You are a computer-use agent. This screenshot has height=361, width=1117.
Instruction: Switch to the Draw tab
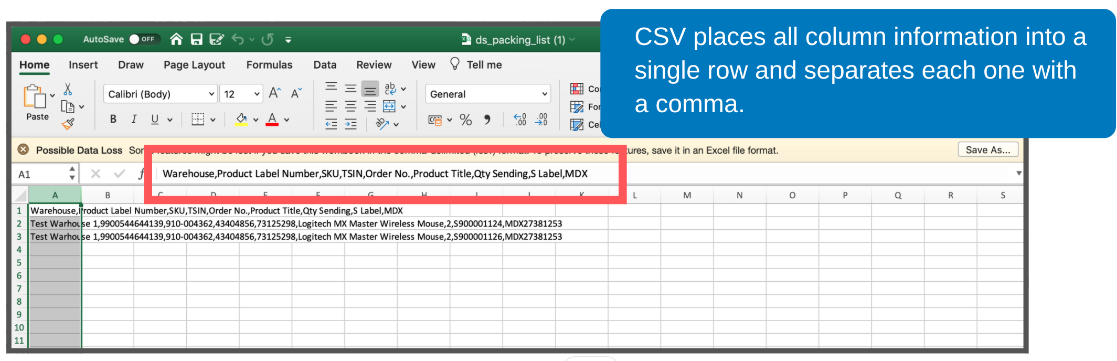click(130, 65)
